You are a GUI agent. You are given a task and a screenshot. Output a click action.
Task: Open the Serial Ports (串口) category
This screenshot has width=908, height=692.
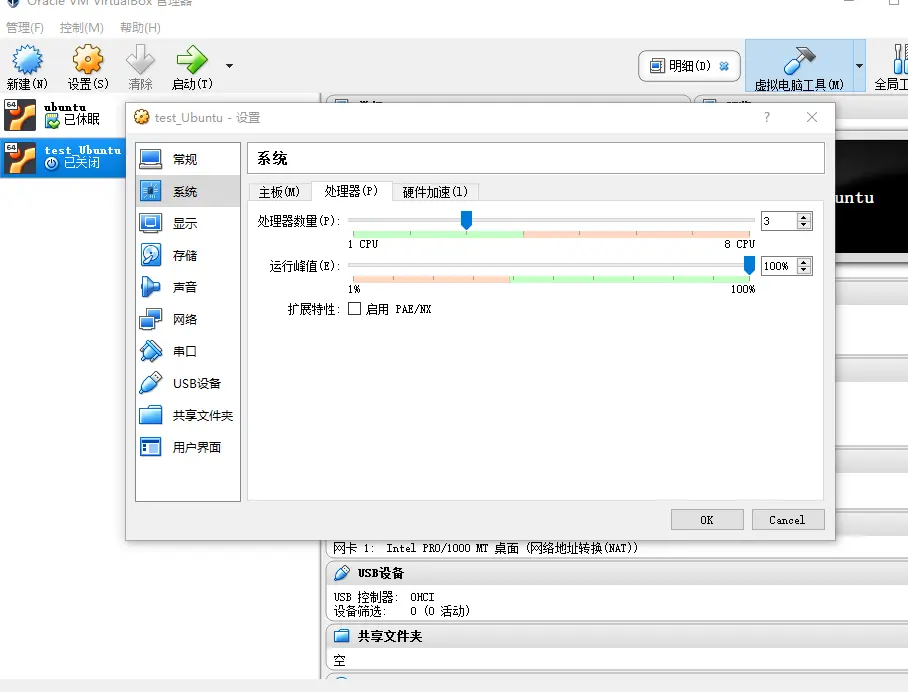[188, 351]
